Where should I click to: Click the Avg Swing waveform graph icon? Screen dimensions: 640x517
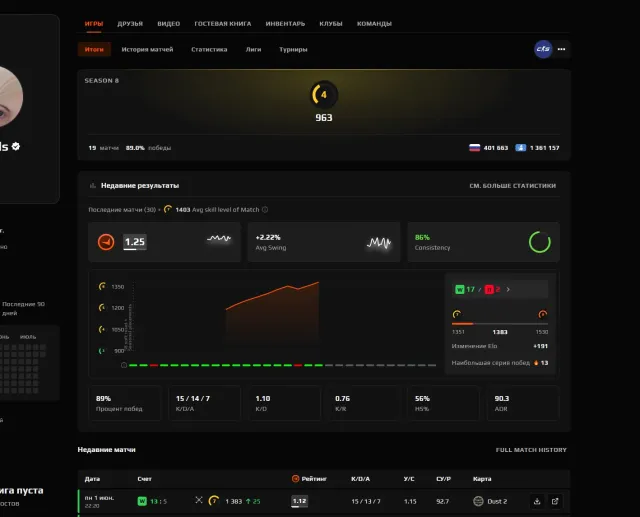pyautogui.click(x=379, y=243)
